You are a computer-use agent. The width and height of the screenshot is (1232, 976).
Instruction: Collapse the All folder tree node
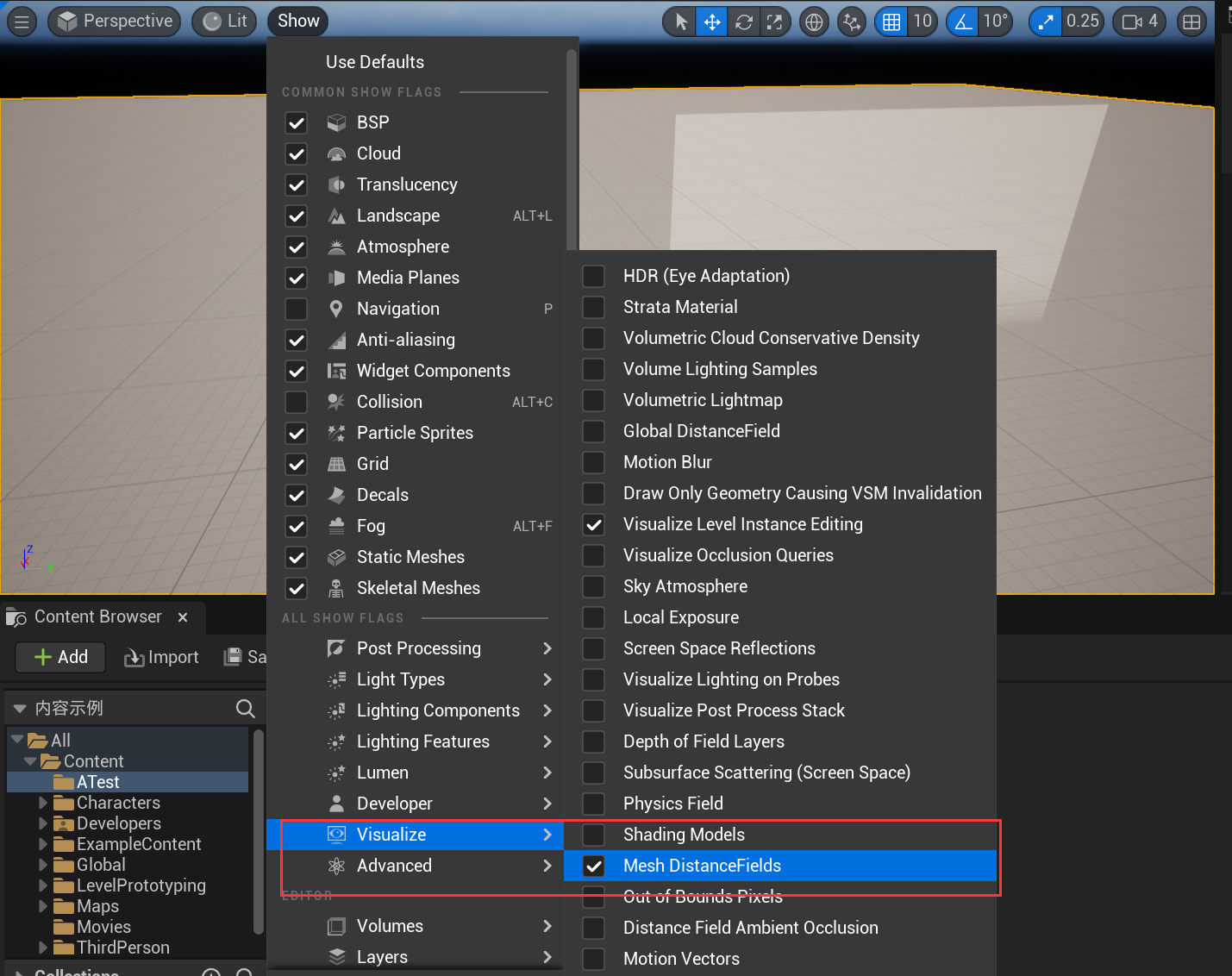(17, 740)
